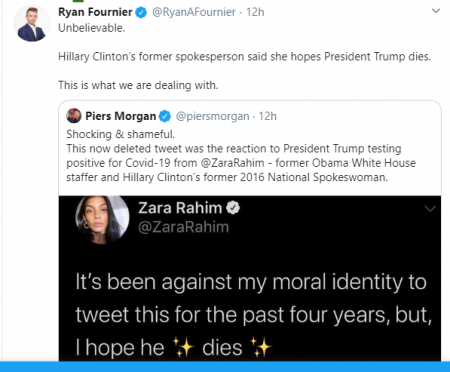The height and width of the screenshot is (372, 450).
Task: Open the Piers Morgan name in quoted tweet
Action: pos(121,116)
